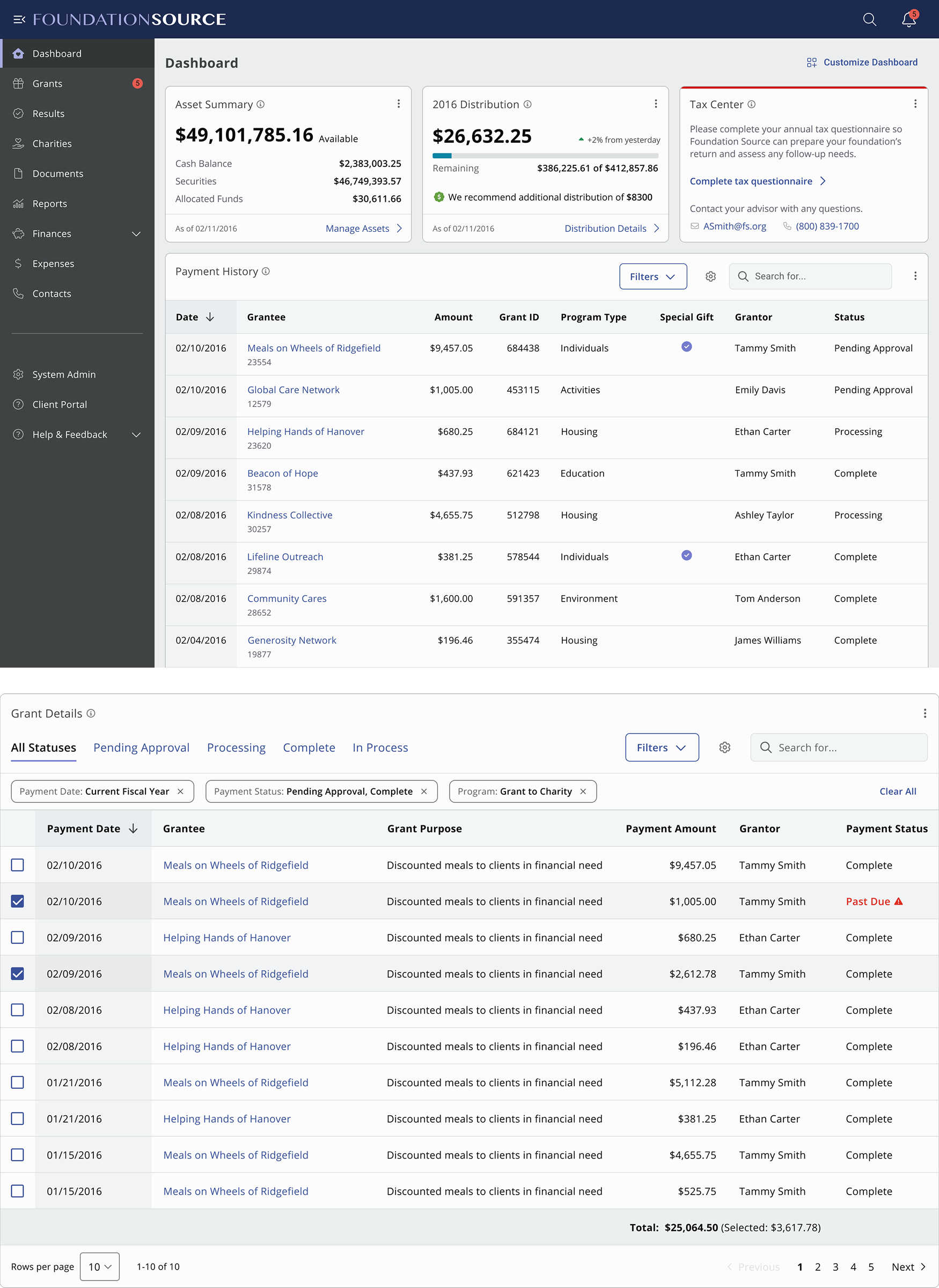Select the $525.75 payment row checkbox
Image resolution: width=939 pixels, height=1288 pixels.
18,1191
